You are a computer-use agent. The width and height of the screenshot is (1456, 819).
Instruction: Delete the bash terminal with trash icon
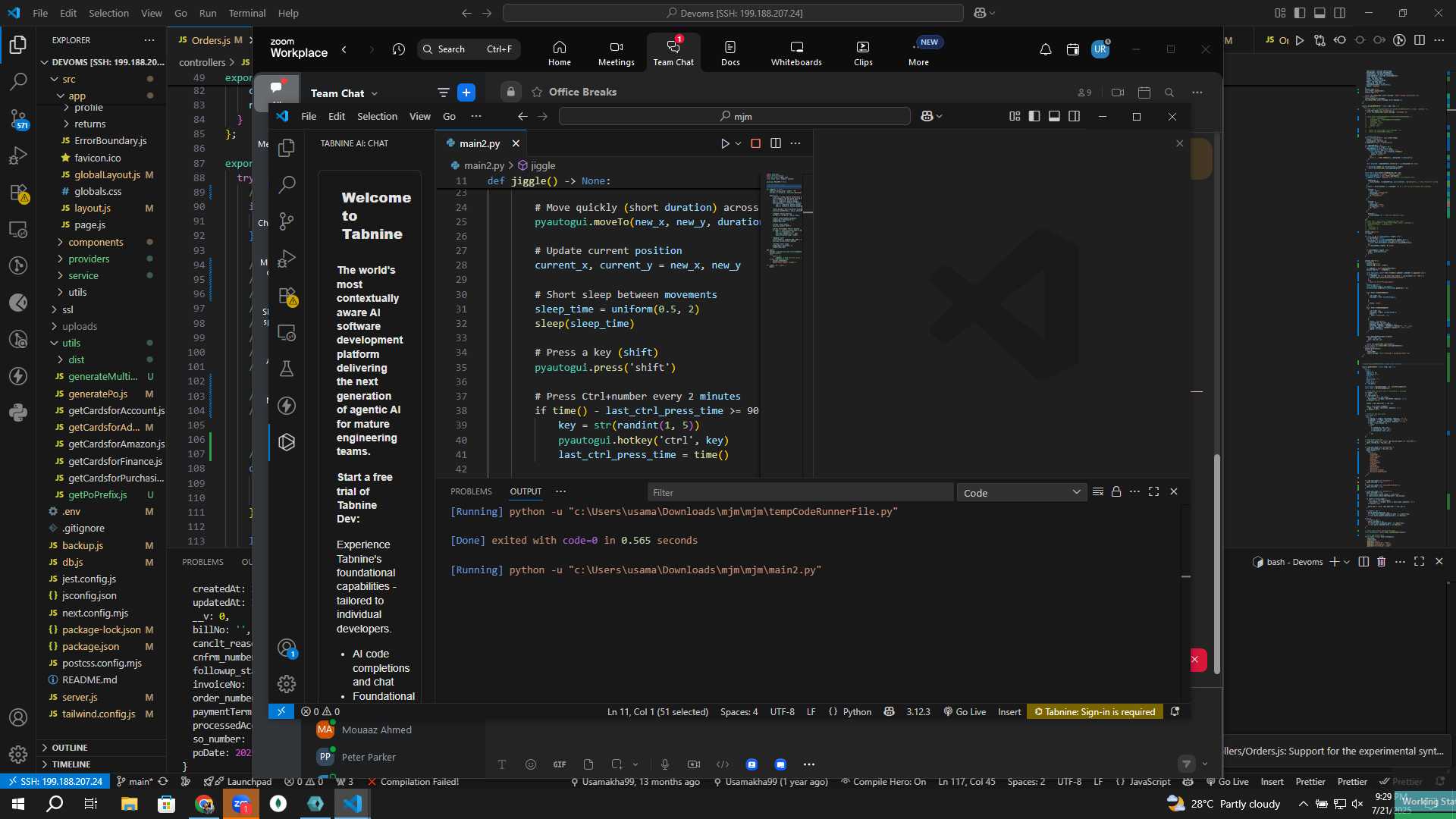point(1381,562)
